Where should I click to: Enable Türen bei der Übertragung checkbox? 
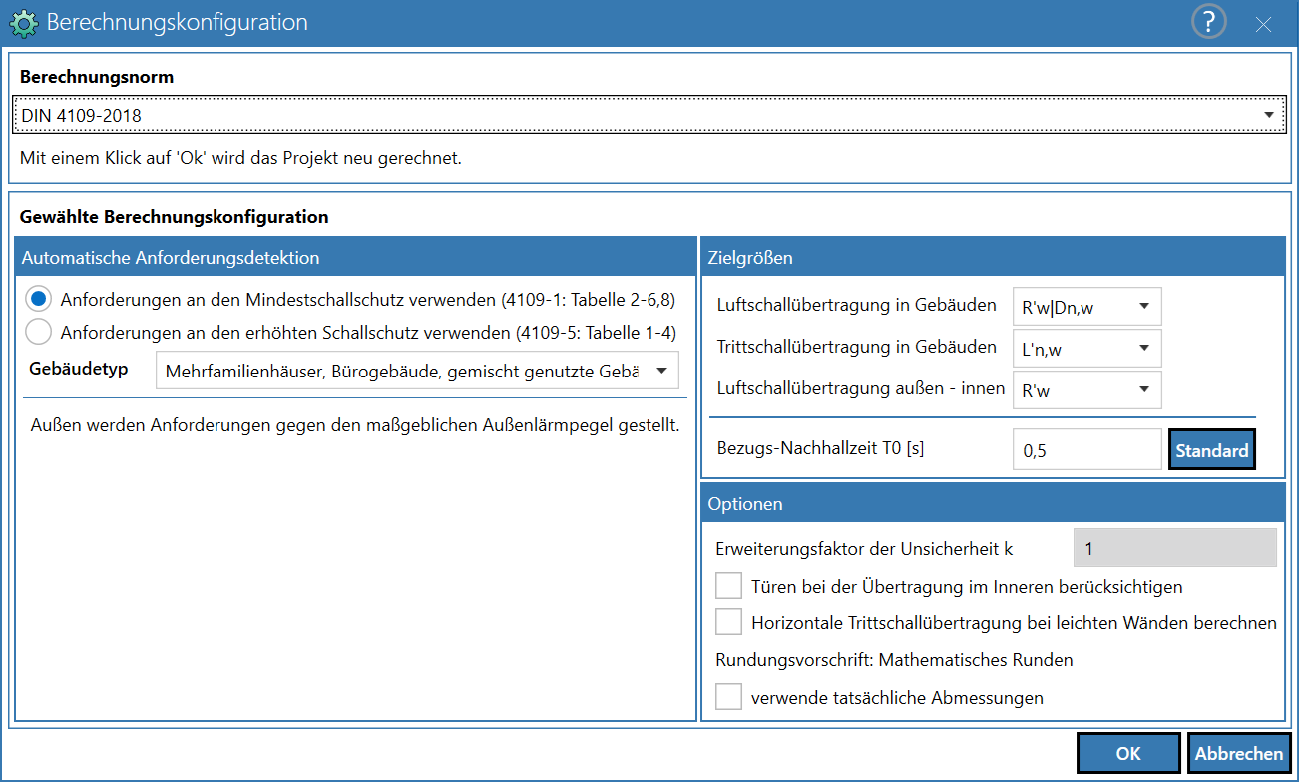[x=728, y=586]
